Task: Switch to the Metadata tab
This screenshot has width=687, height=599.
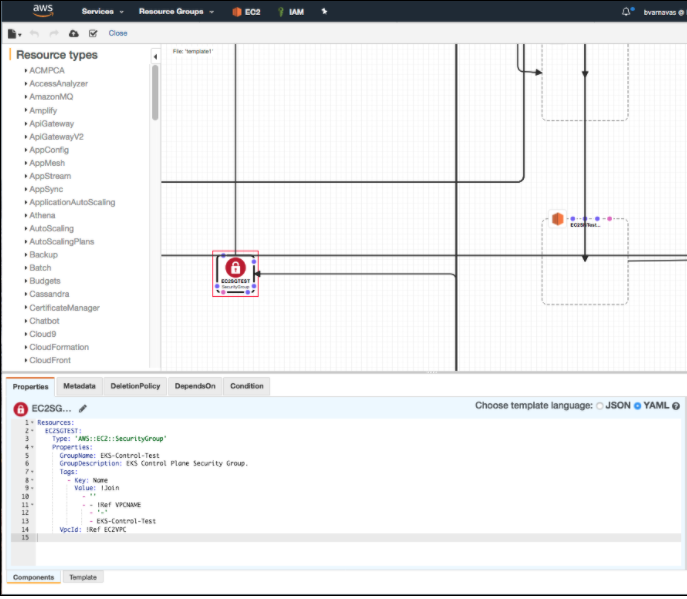Action: 79,386
